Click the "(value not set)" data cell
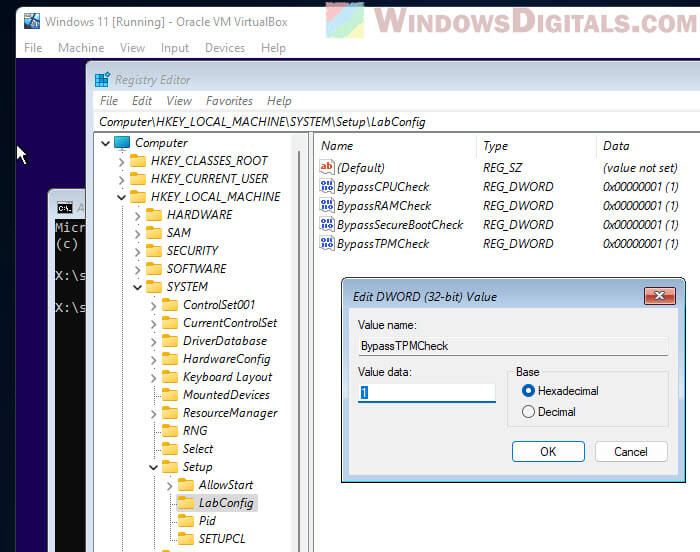This screenshot has height=552, width=700. coord(640,168)
